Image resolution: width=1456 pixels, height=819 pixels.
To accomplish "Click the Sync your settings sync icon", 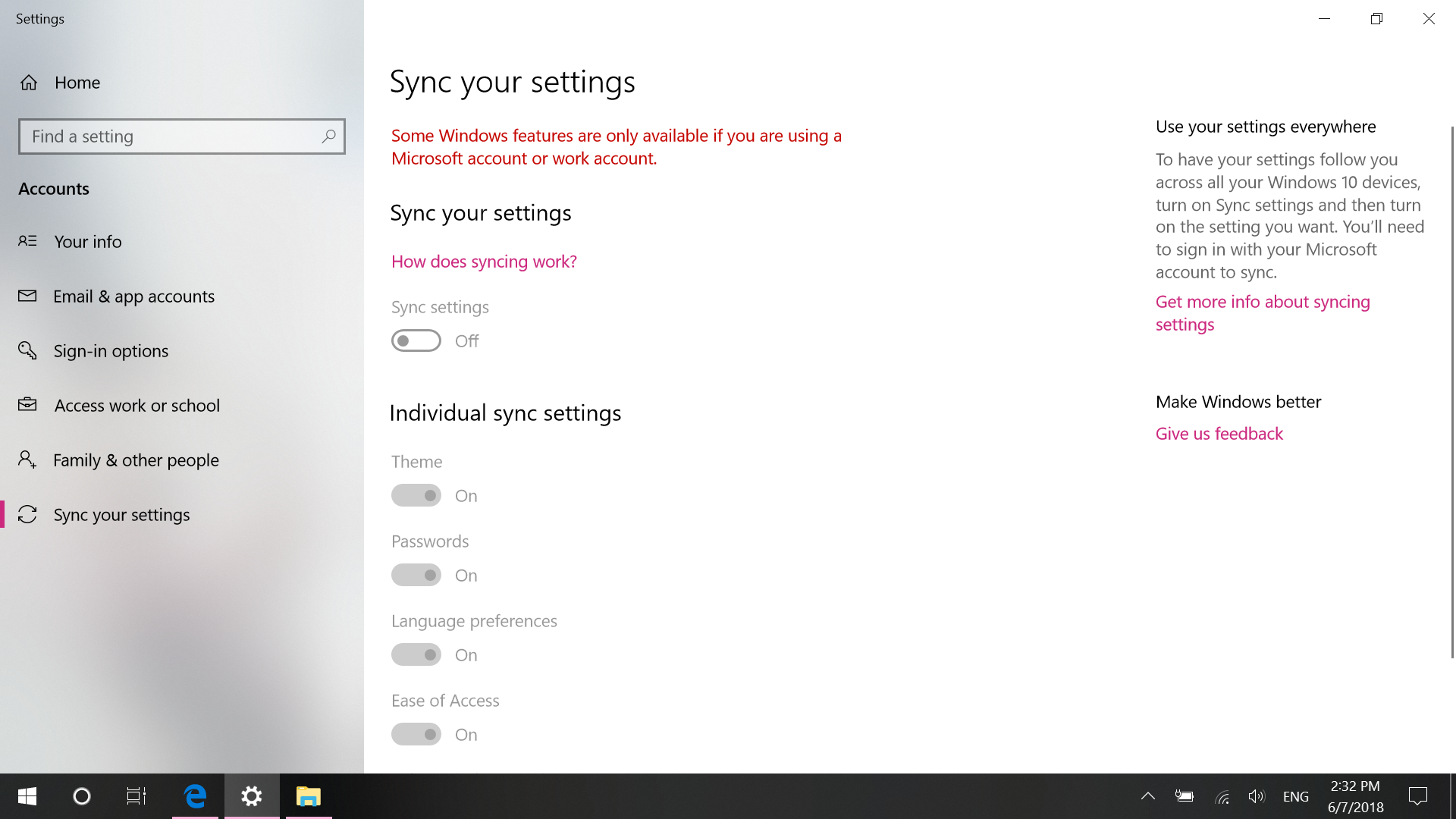I will [27, 514].
